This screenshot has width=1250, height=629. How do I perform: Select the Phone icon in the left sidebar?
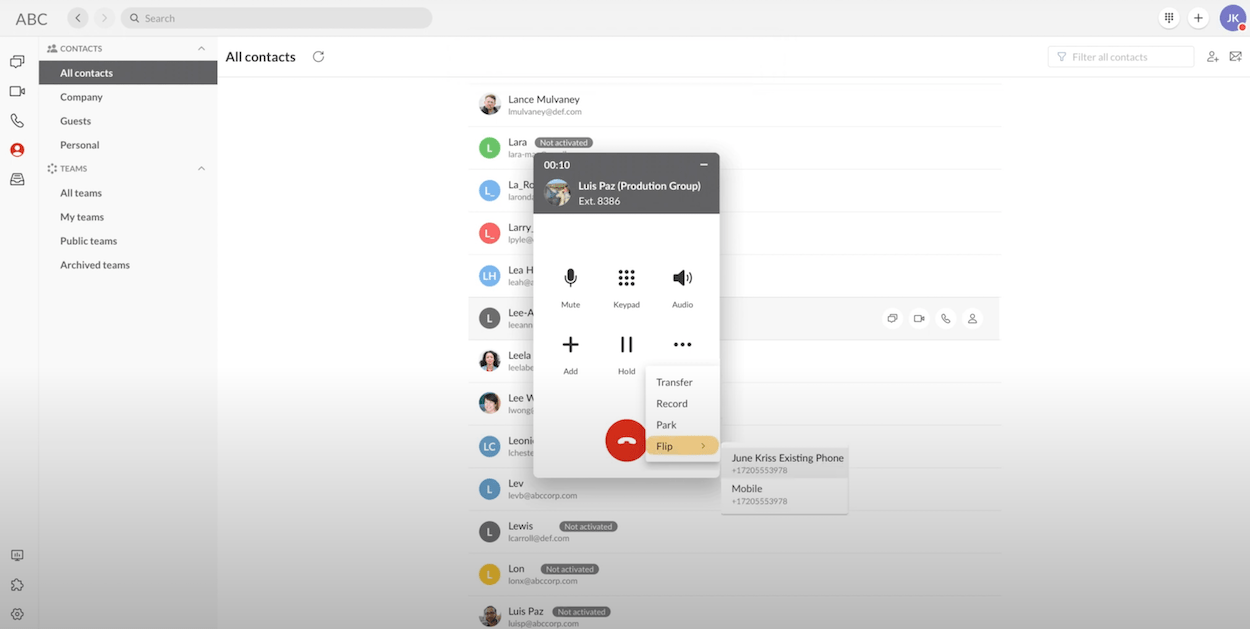[16, 122]
